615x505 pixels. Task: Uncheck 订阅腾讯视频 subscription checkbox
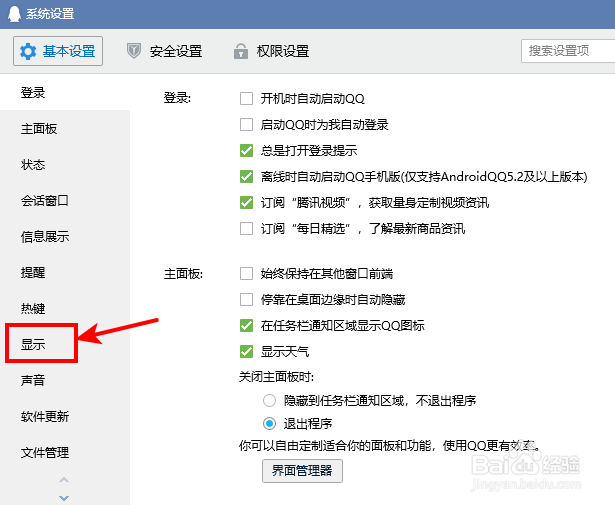point(246,203)
